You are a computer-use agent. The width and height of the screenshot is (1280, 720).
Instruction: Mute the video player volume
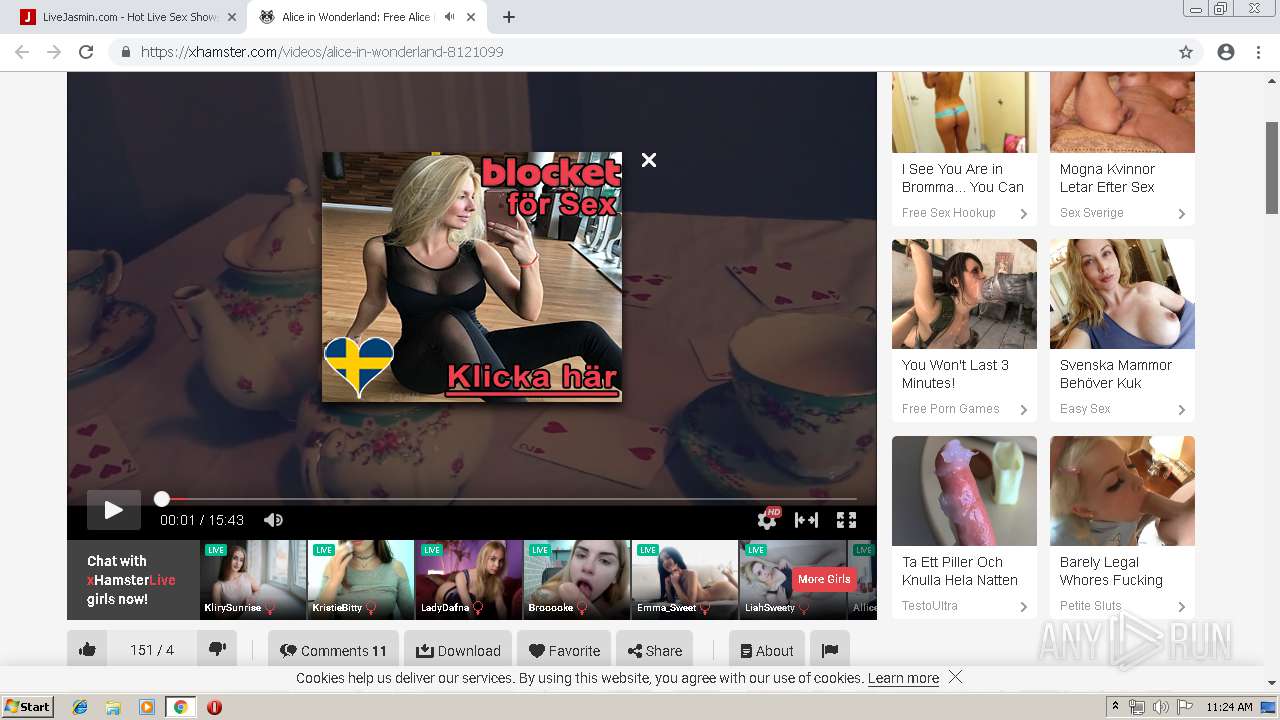tap(273, 520)
